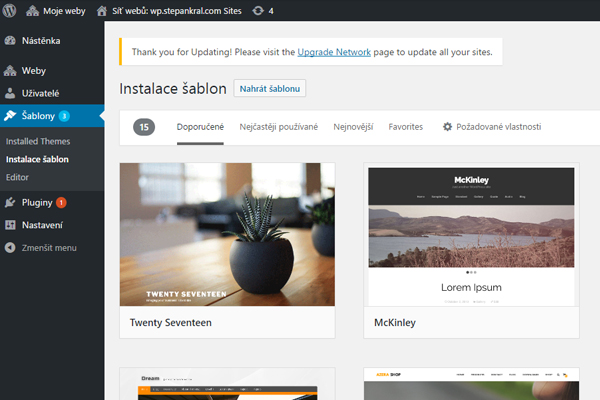Image resolution: width=600 pixels, height=400 pixels.
Task: Open the theme Editor submenu item
Action: click(x=17, y=177)
